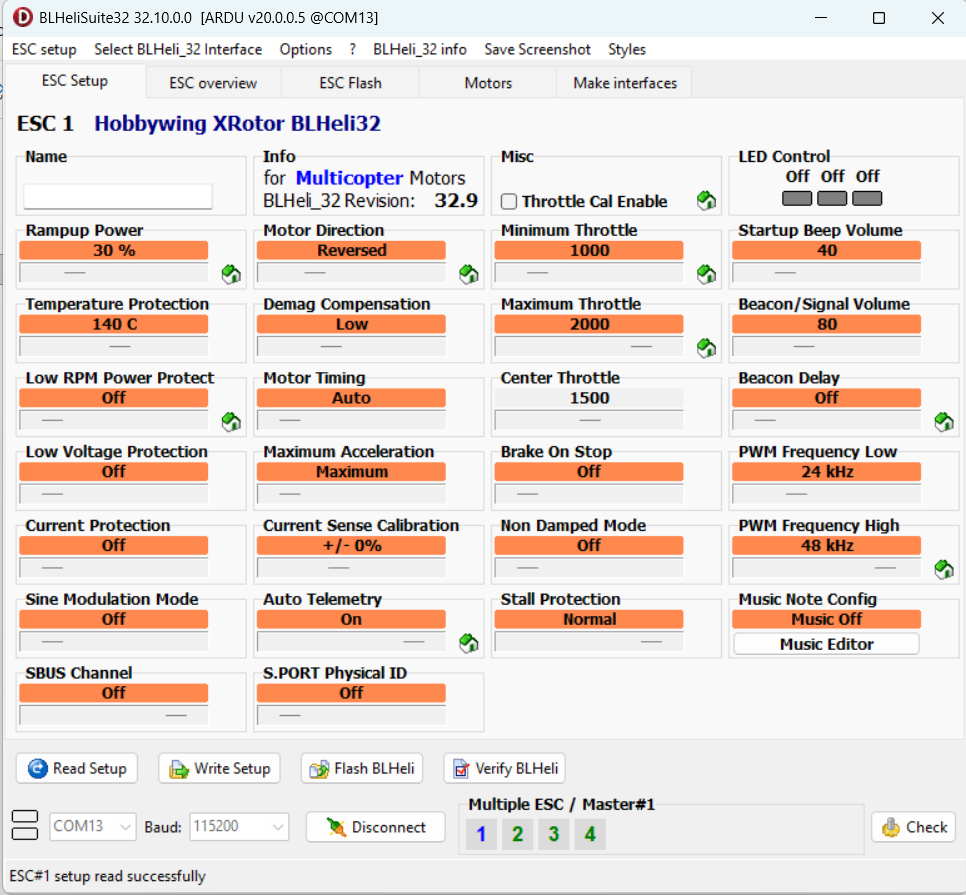Click the ESC Name input field
This screenshot has height=895, width=966.
[118, 196]
